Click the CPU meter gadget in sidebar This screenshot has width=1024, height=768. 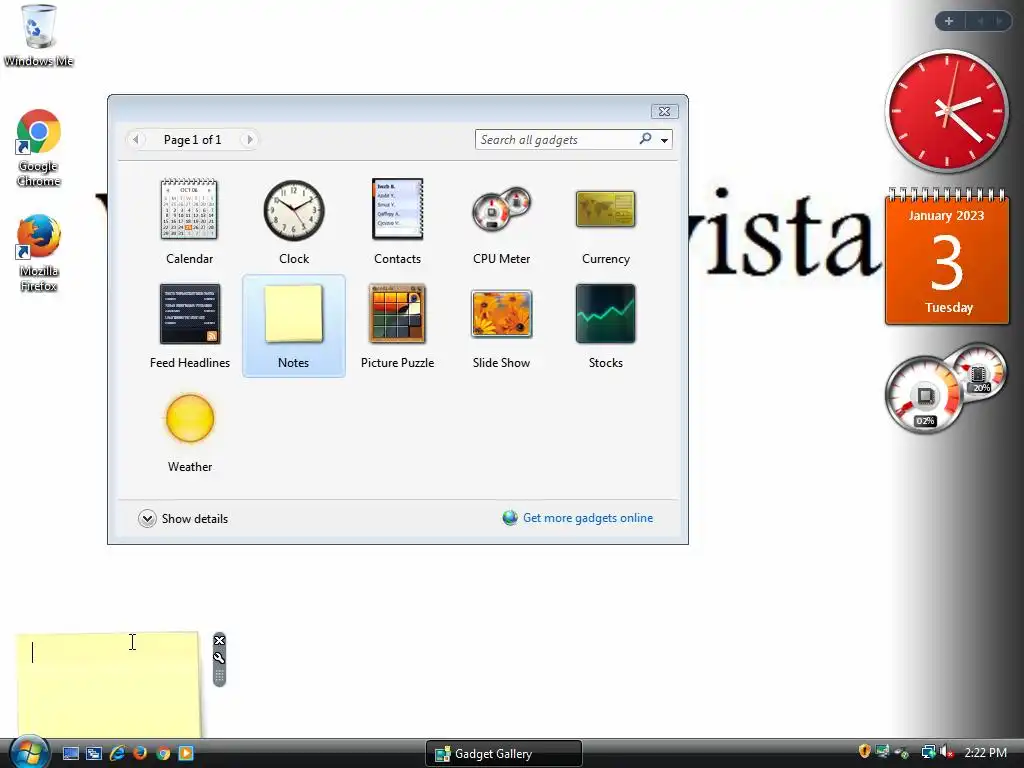pos(947,388)
